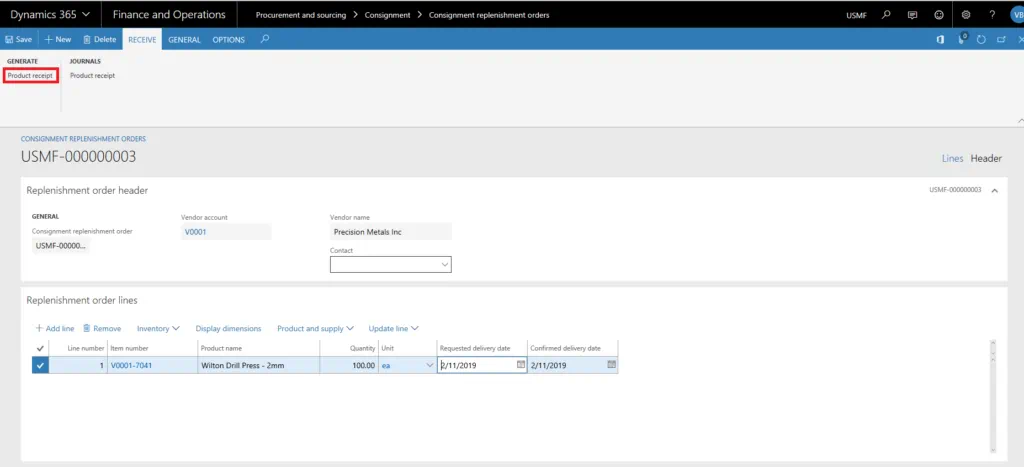Screen dimensions: 1024x467
Task: Open Product receipt under Journals
Action: [x=93, y=76]
